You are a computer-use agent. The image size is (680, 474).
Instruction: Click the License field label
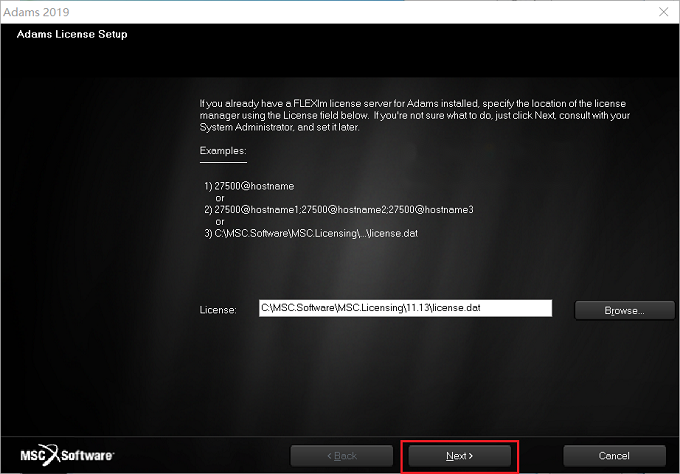218,310
